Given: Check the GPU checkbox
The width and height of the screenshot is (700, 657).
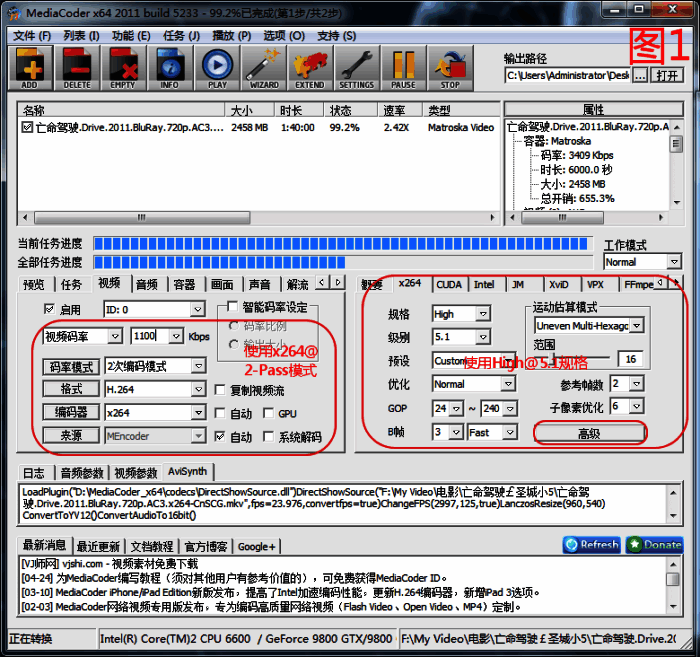Looking at the screenshot, I should [269, 413].
